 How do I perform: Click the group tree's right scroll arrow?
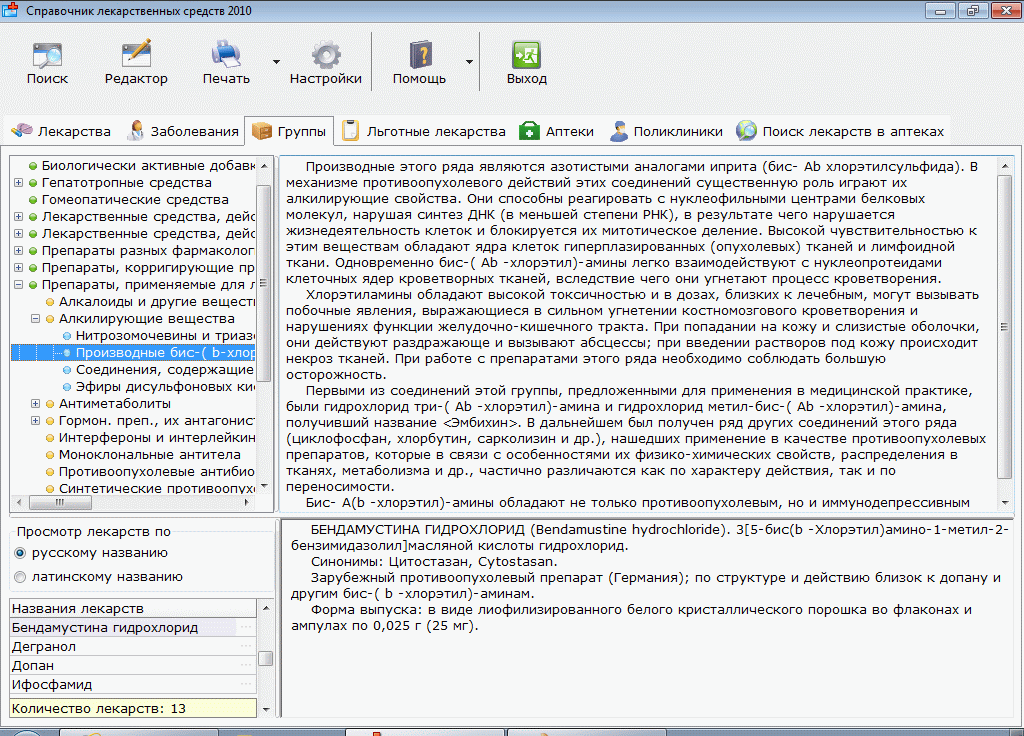tap(246, 502)
